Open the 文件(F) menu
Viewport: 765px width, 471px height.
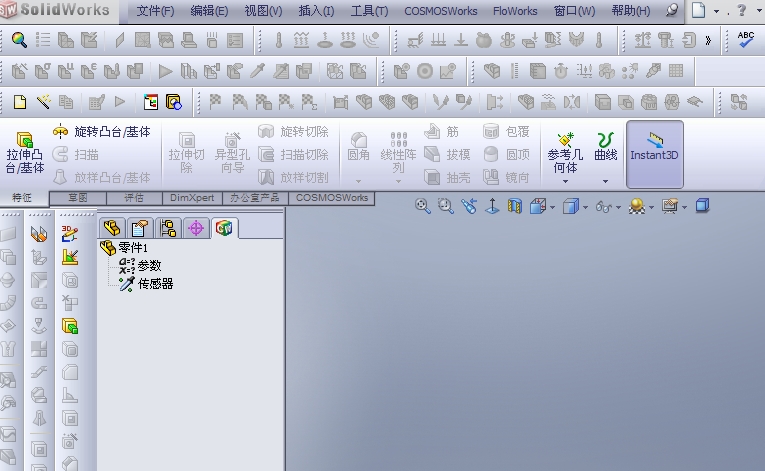pos(155,10)
